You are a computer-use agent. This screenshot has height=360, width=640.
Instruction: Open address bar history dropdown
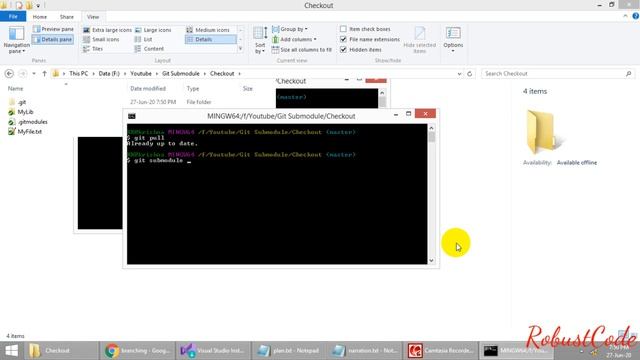coord(459,74)
